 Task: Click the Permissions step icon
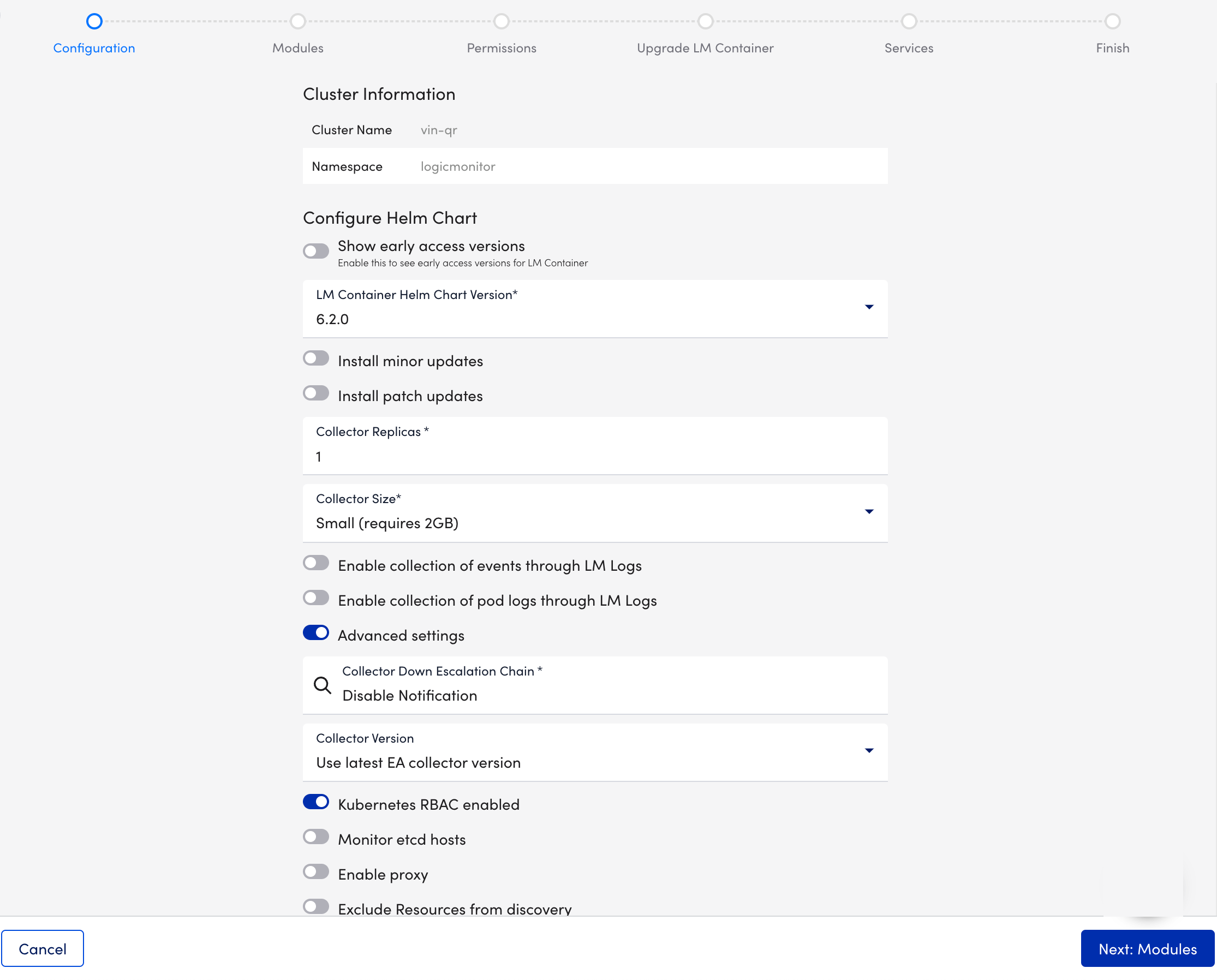pyautogui.click(x=502, y=20)
